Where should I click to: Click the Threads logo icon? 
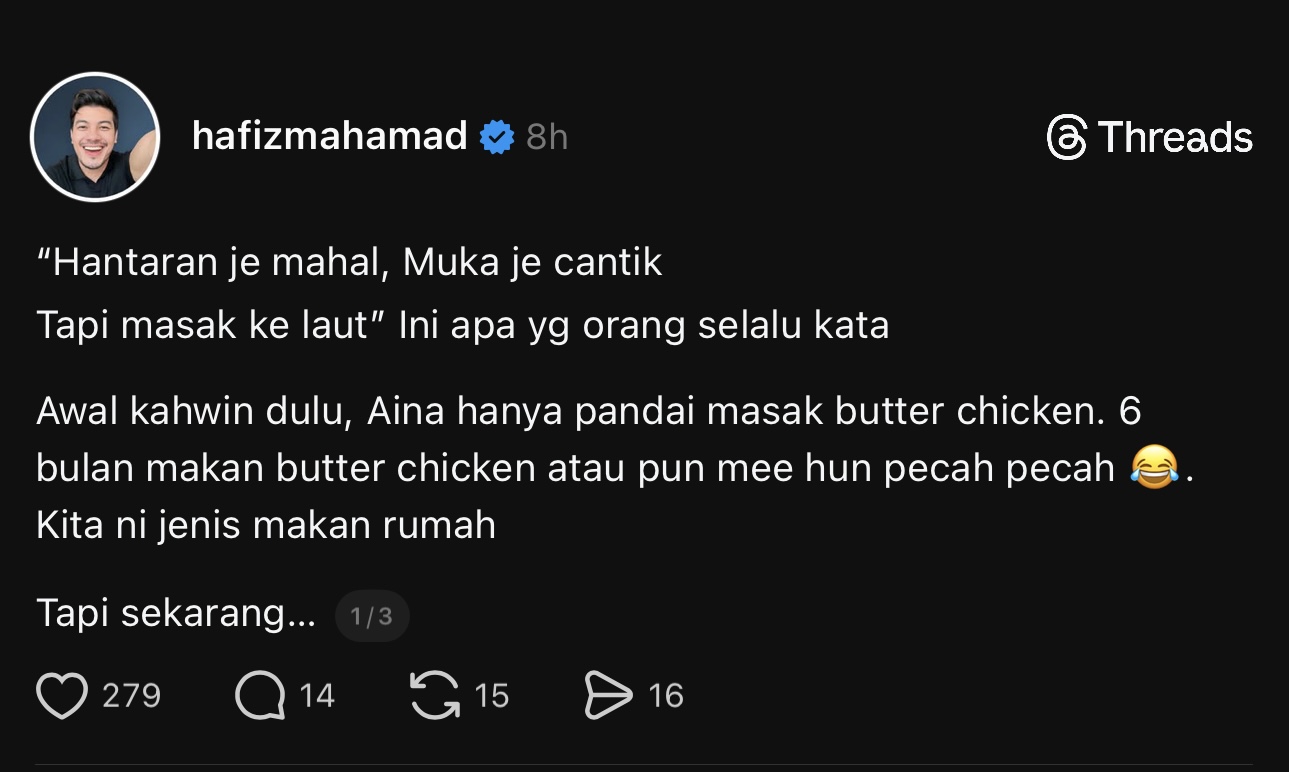click(x=1067, y=137)
